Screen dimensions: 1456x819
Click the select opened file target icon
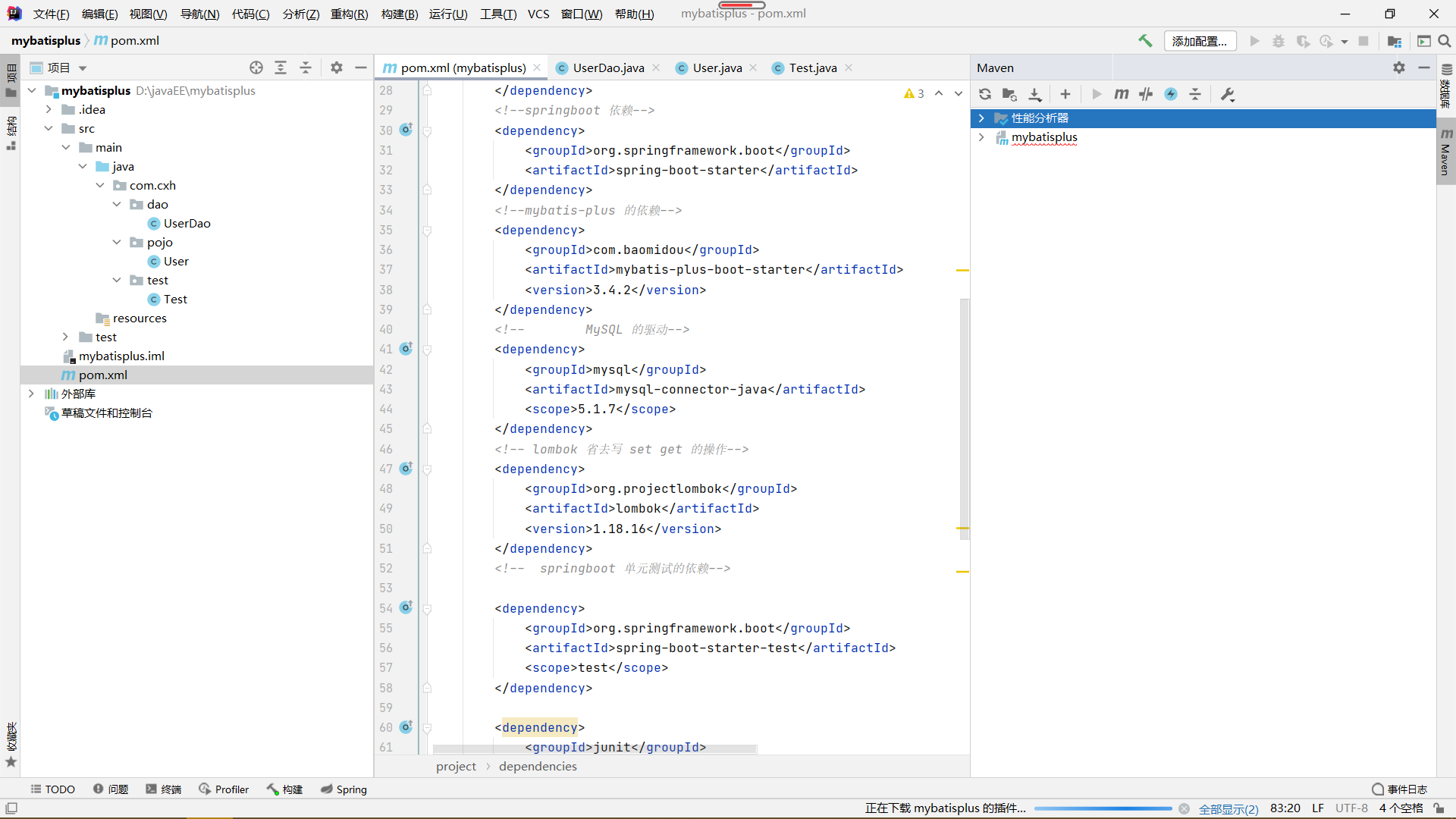coord(256,67)
